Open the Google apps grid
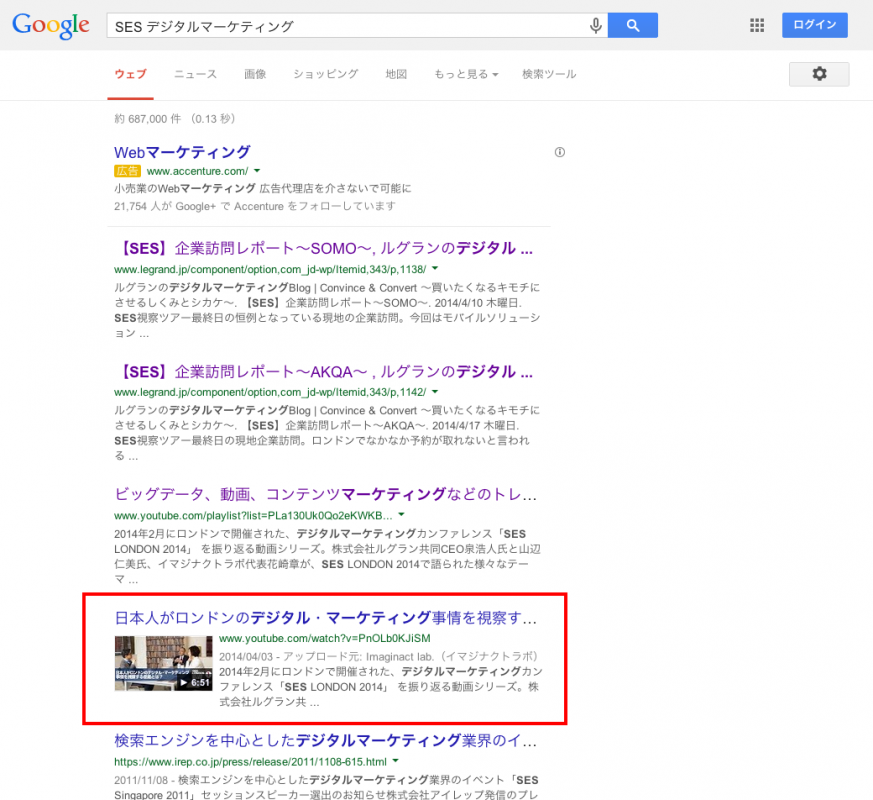The height and width of the screenshot is (800, 873). [x=757, y=25]
